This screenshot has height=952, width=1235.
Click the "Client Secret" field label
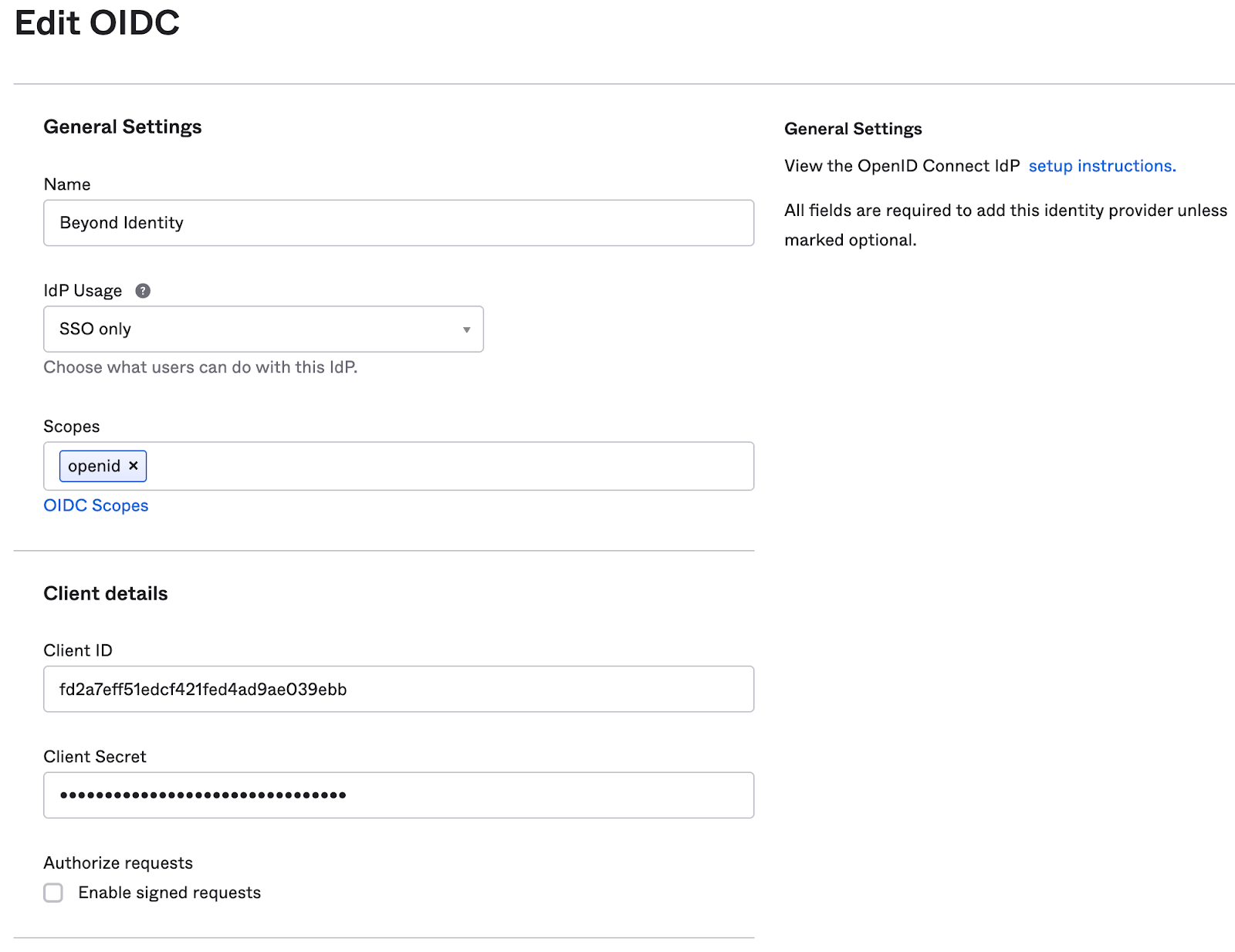click(95, 757)
